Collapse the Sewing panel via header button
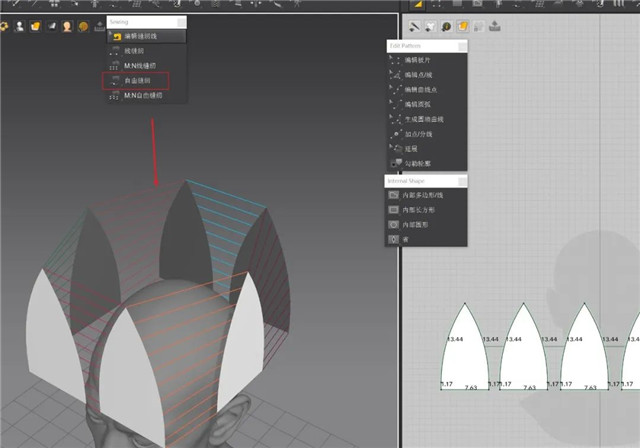This screenshot has width=640, height=448. point(181,21)
